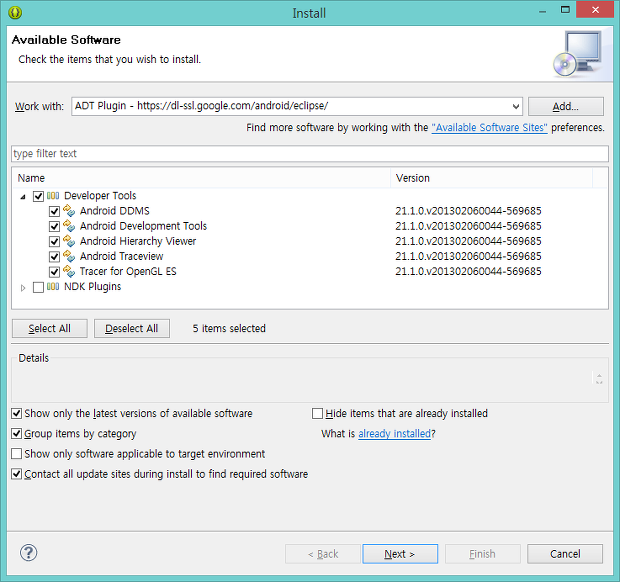Click the Version column header
620x582 pixels.
[491, 178]
